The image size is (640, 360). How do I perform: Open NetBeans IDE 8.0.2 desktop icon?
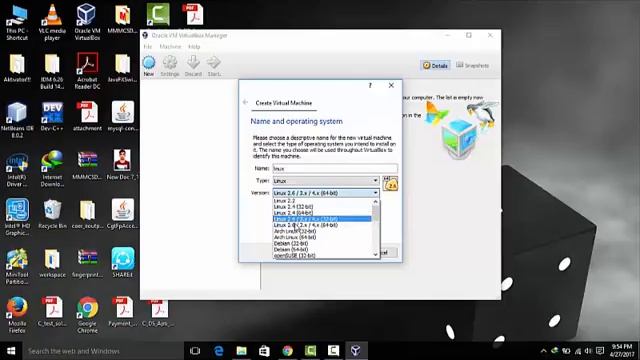17,120
